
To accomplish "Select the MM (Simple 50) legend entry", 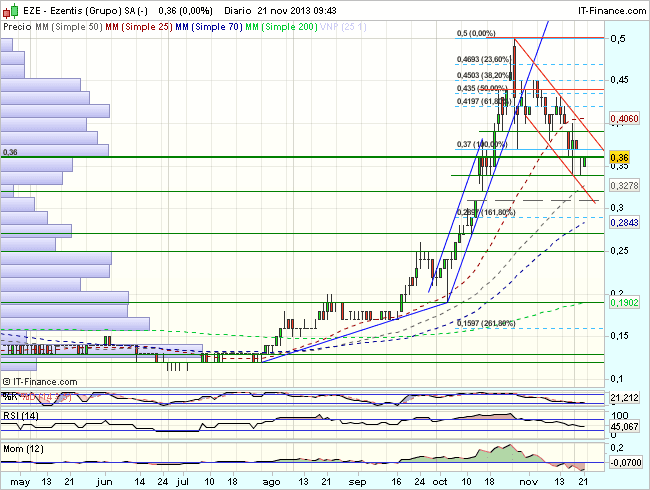I will click(69, 27).
